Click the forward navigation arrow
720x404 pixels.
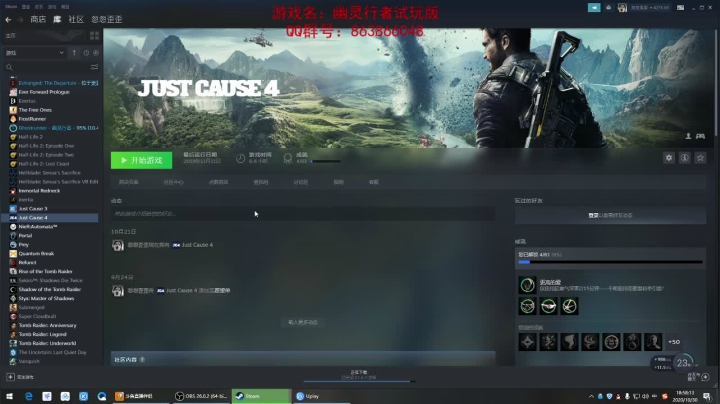coord(20,20)
